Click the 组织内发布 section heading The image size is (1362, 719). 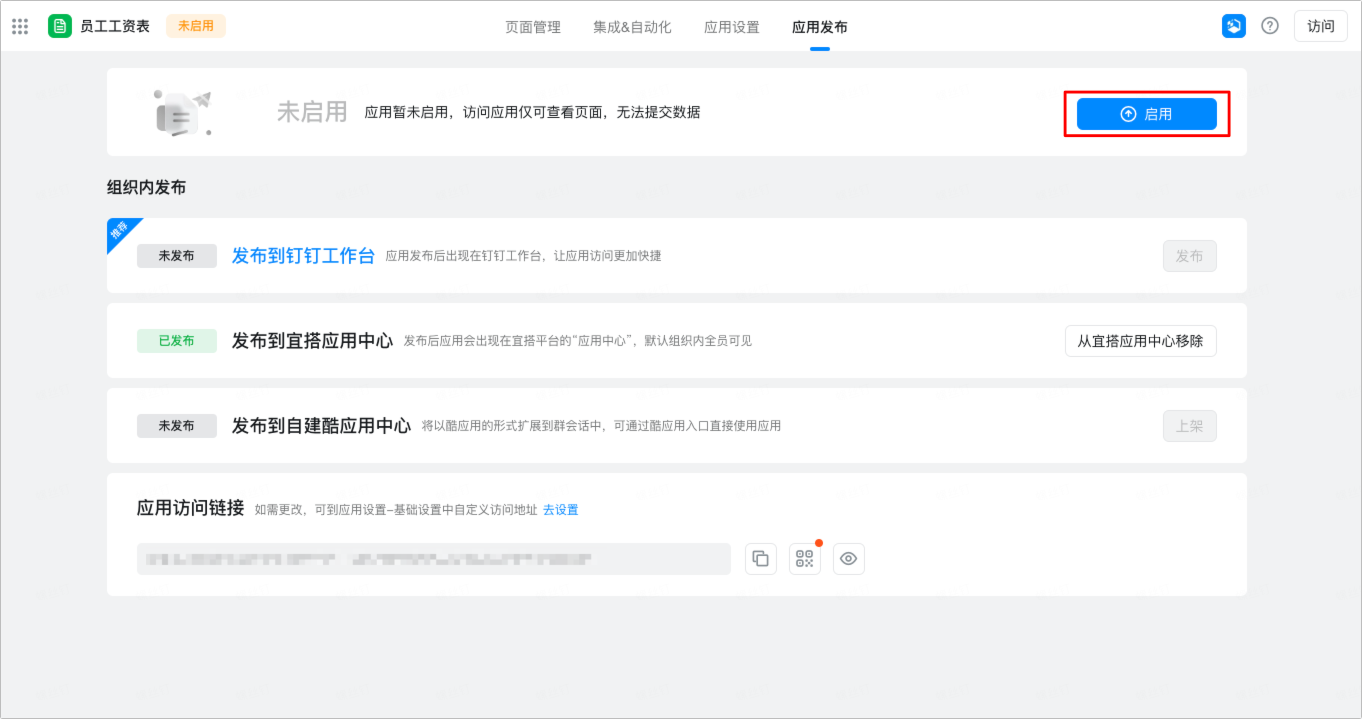(x=146, y=187)
